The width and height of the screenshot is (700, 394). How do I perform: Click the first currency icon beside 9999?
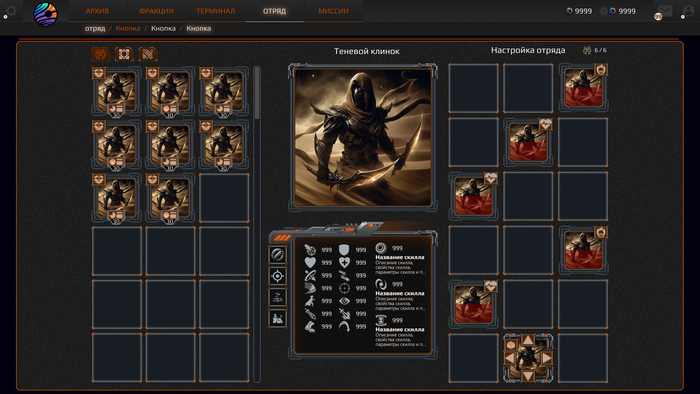pyautogui.click(x=569, y=11)
